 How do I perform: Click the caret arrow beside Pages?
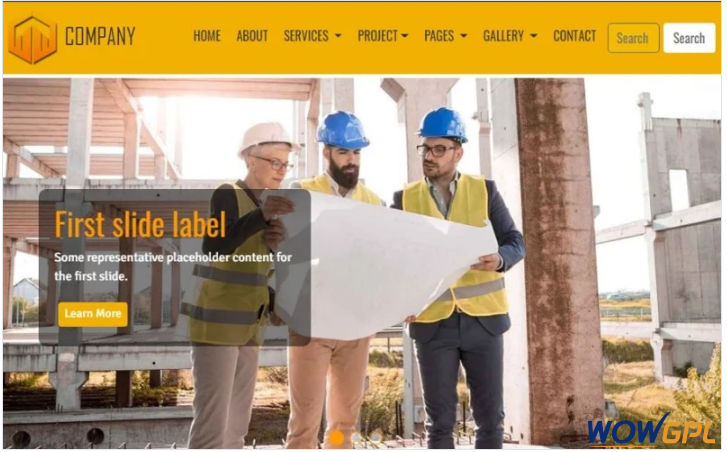[x=464, y=36]
